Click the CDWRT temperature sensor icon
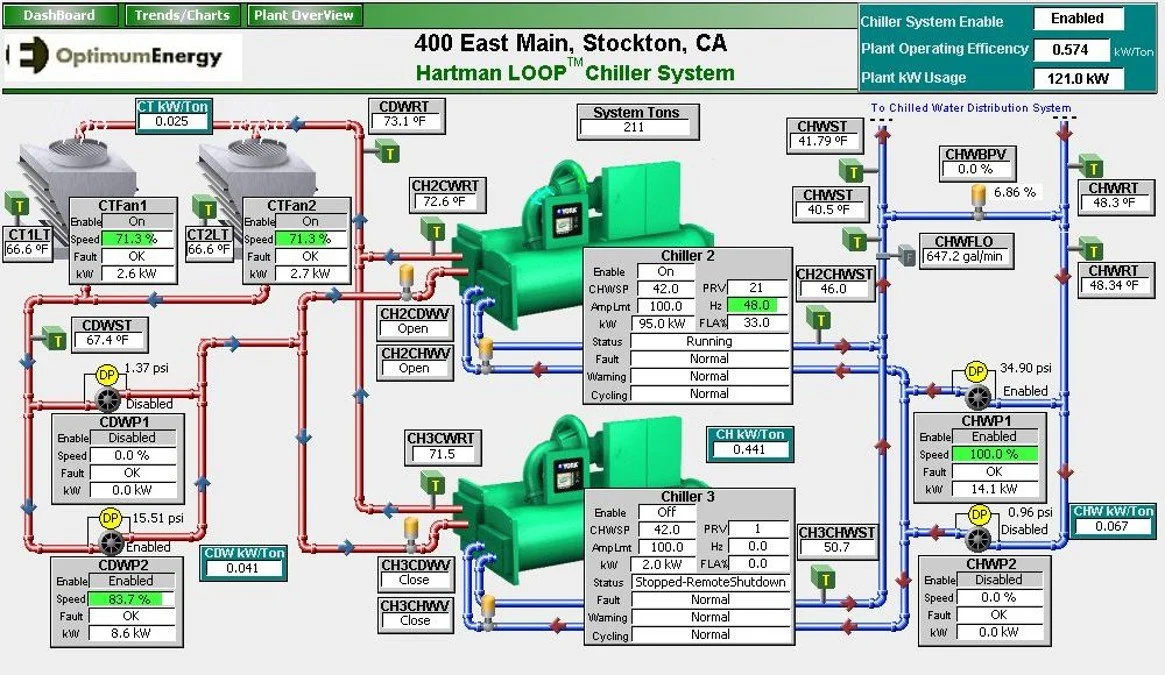 [x=387, y=152]
